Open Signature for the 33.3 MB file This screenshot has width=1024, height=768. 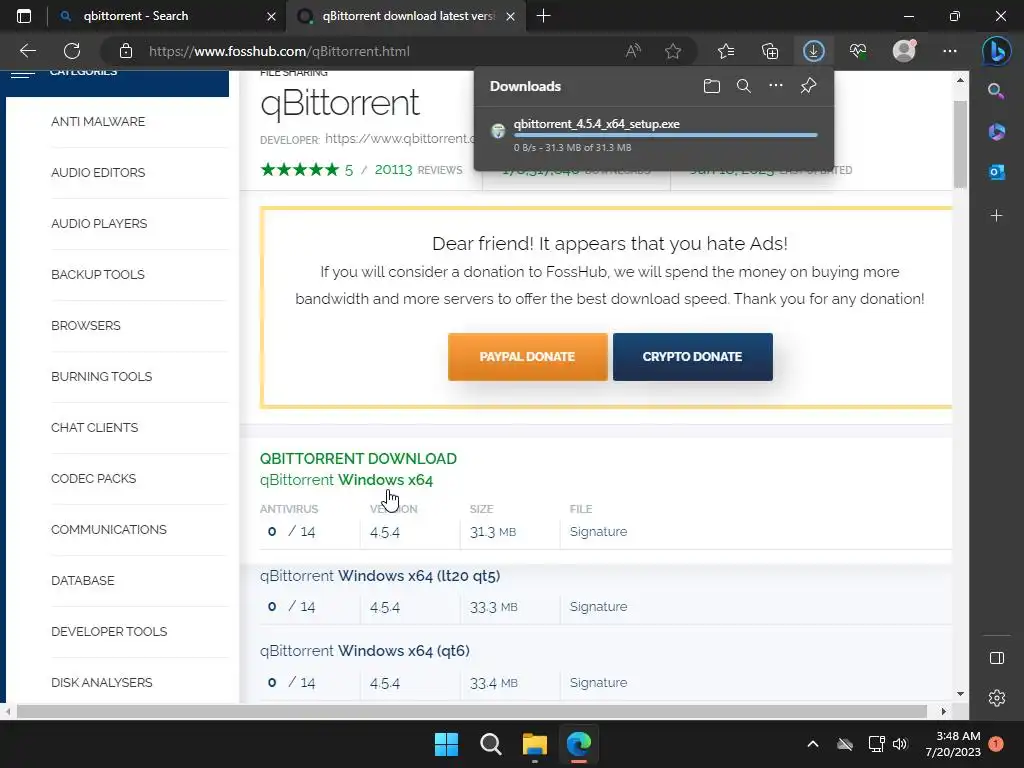click(598, 607)
